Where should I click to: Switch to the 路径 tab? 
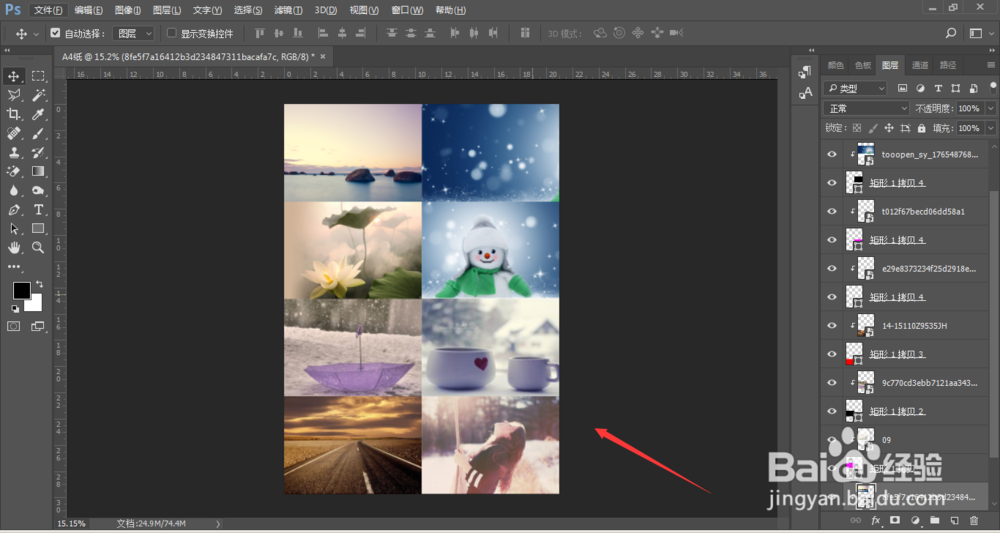[948, 64]
